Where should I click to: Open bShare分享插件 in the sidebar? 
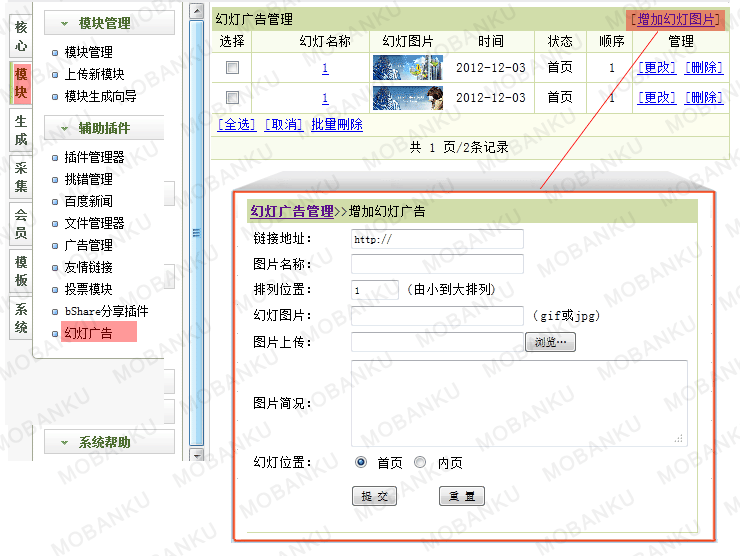point(107,312)
